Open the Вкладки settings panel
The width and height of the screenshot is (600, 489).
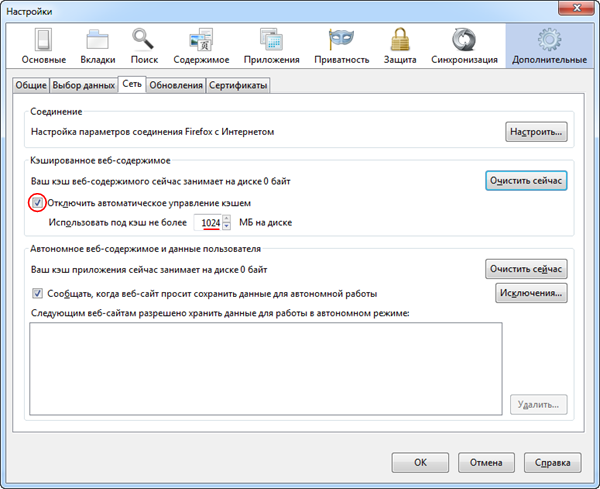[98, 46]
